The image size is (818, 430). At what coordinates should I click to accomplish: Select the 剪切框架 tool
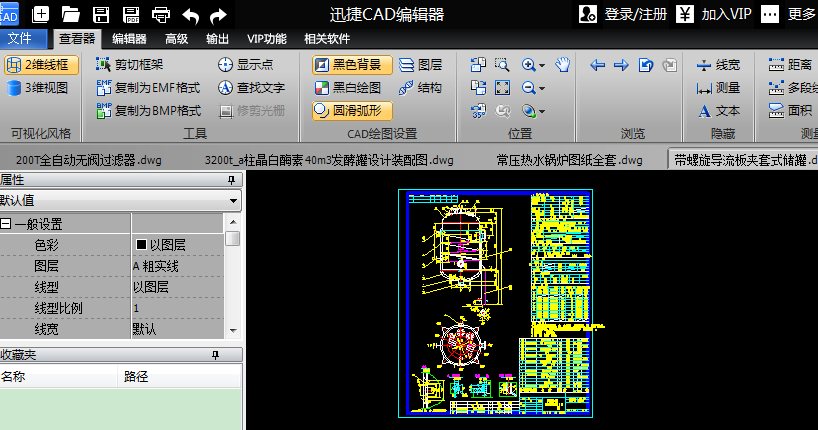pos(129,64)
